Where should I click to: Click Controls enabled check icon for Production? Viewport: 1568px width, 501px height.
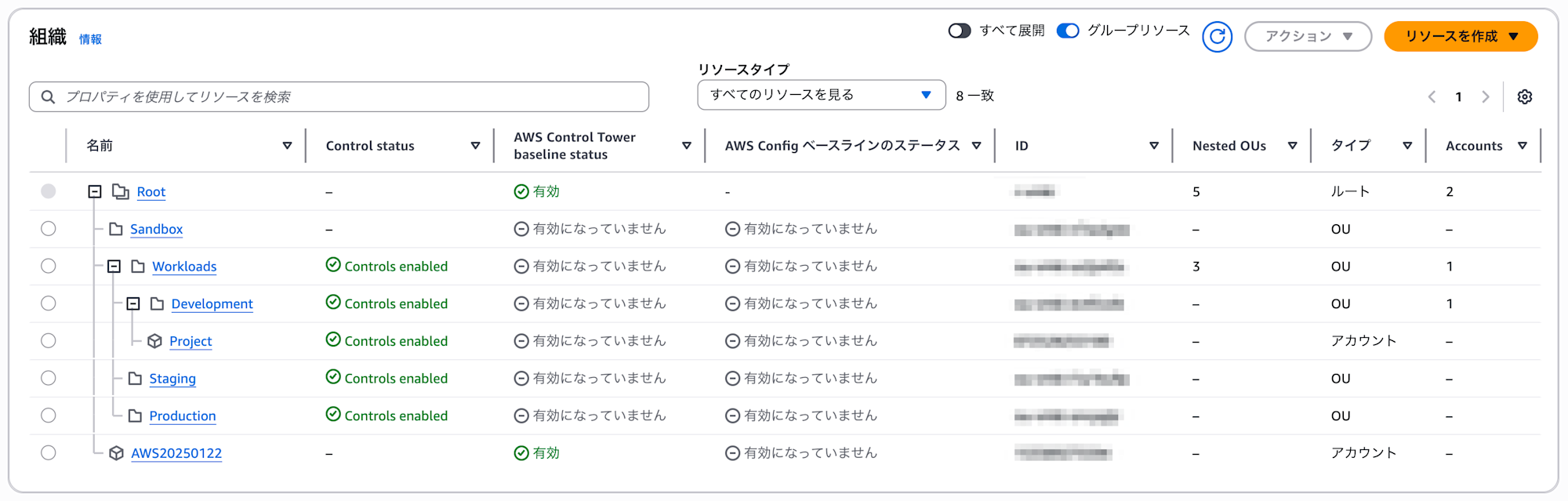[x=333, y=414]
